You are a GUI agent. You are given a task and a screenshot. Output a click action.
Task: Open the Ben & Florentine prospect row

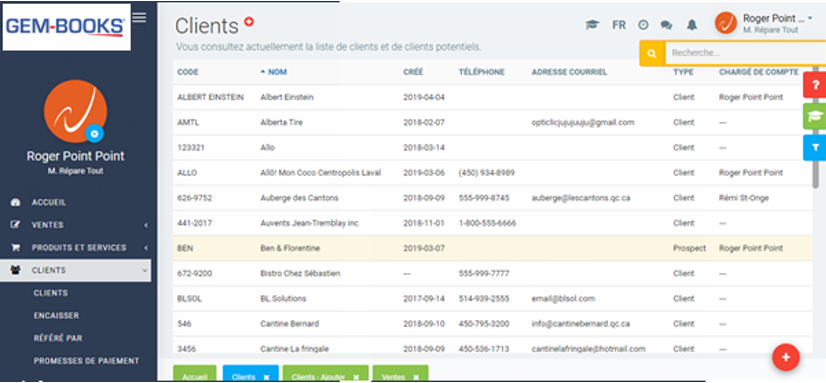click(493, 248)
